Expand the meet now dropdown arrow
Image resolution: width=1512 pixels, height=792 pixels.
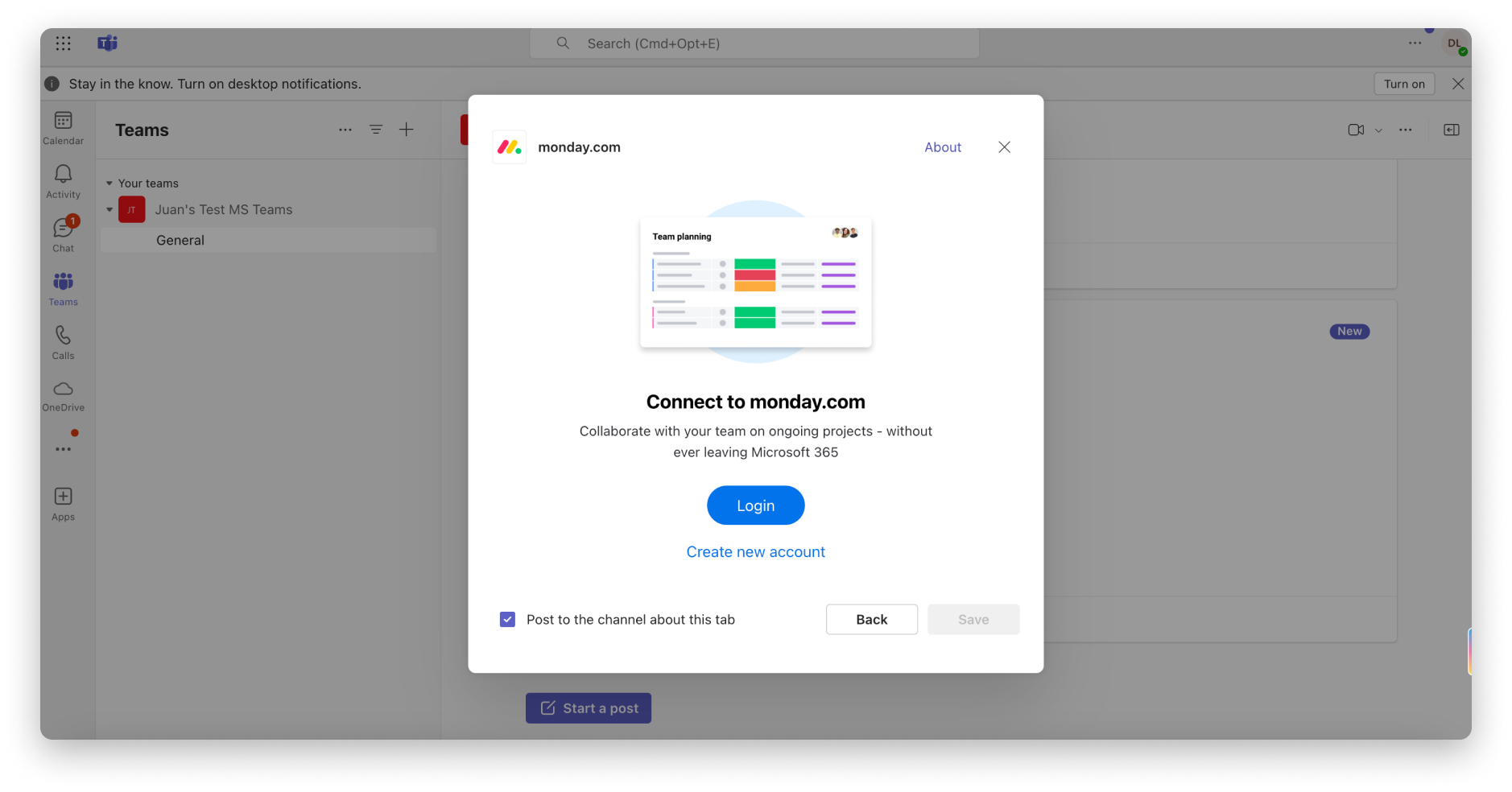[x=1378, y=130]
